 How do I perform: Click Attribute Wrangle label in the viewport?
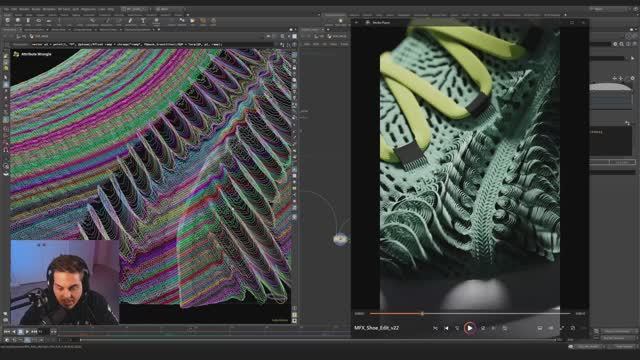pyautogui.click(x=36, y=54)
